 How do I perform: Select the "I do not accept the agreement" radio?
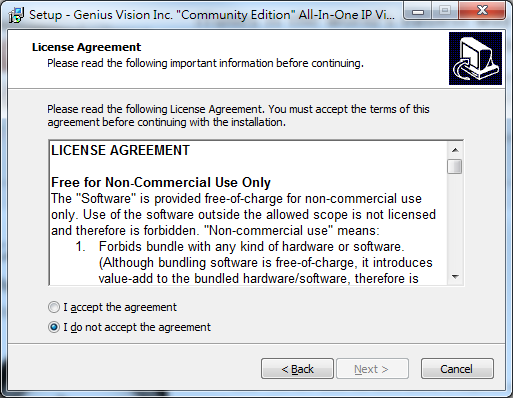click(x=54, y=327)
